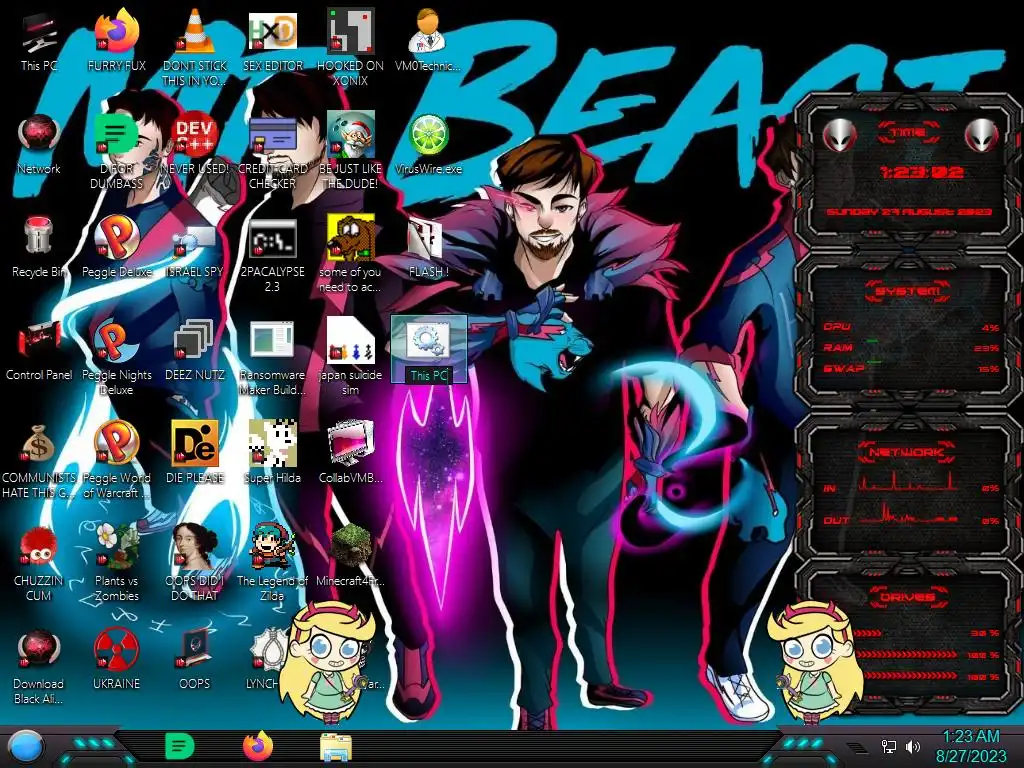Open the FLASH ! shortcut
This screenshot has height=768, width=1024.
[x=428, y=247]
